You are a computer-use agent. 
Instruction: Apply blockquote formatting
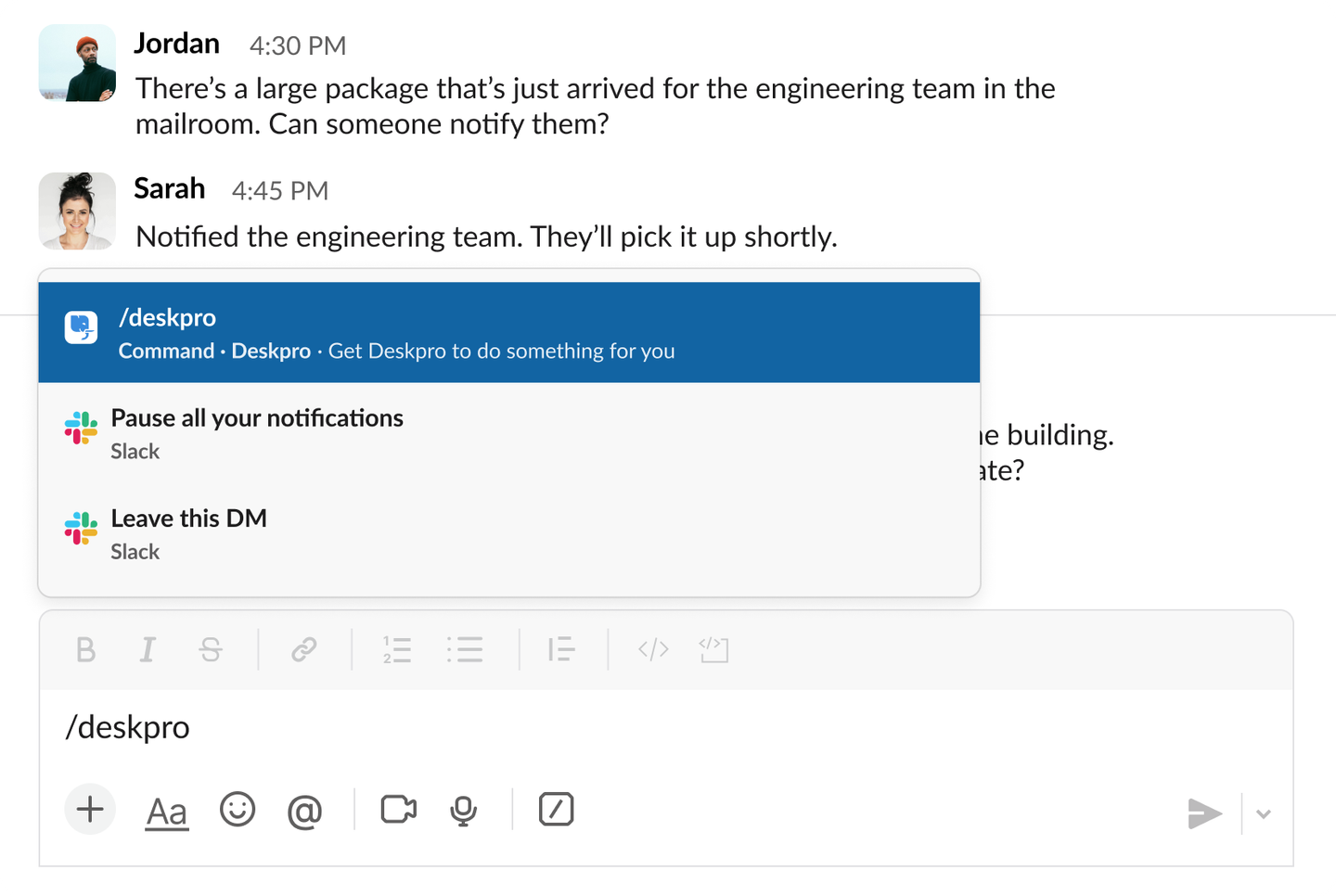[x=561, y=650]
